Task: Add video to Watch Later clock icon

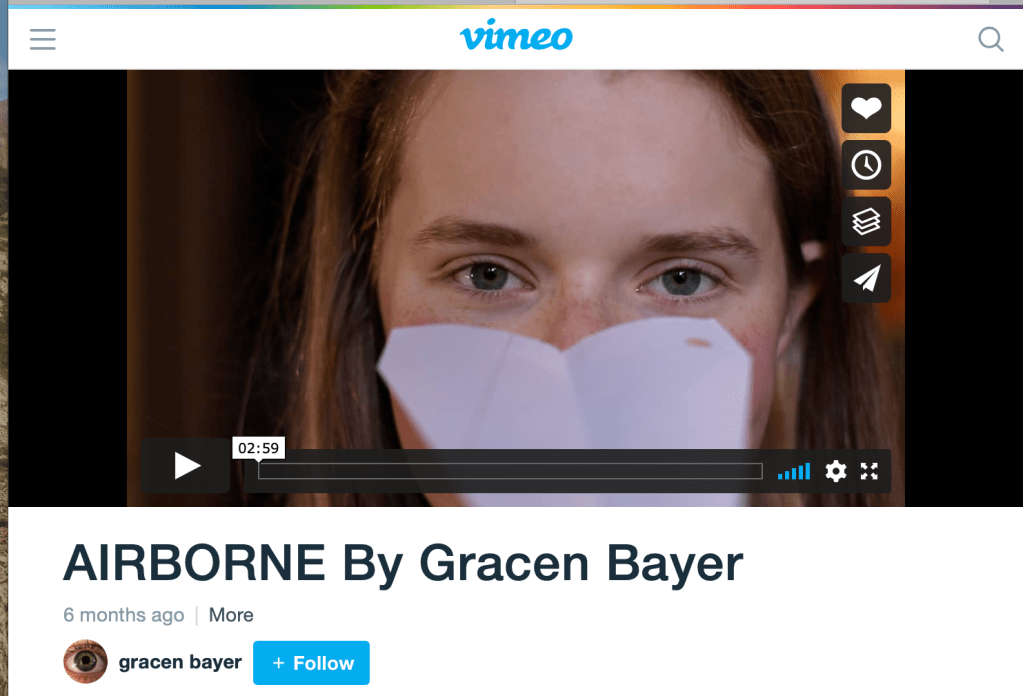Action: 866,165
